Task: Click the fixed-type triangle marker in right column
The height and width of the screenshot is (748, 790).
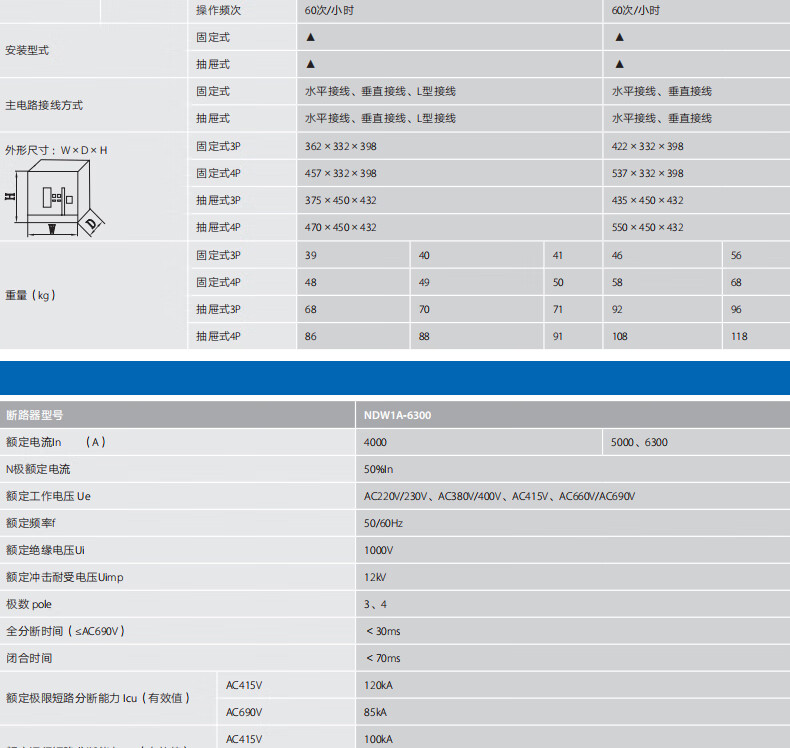Action: coord(619,37)
